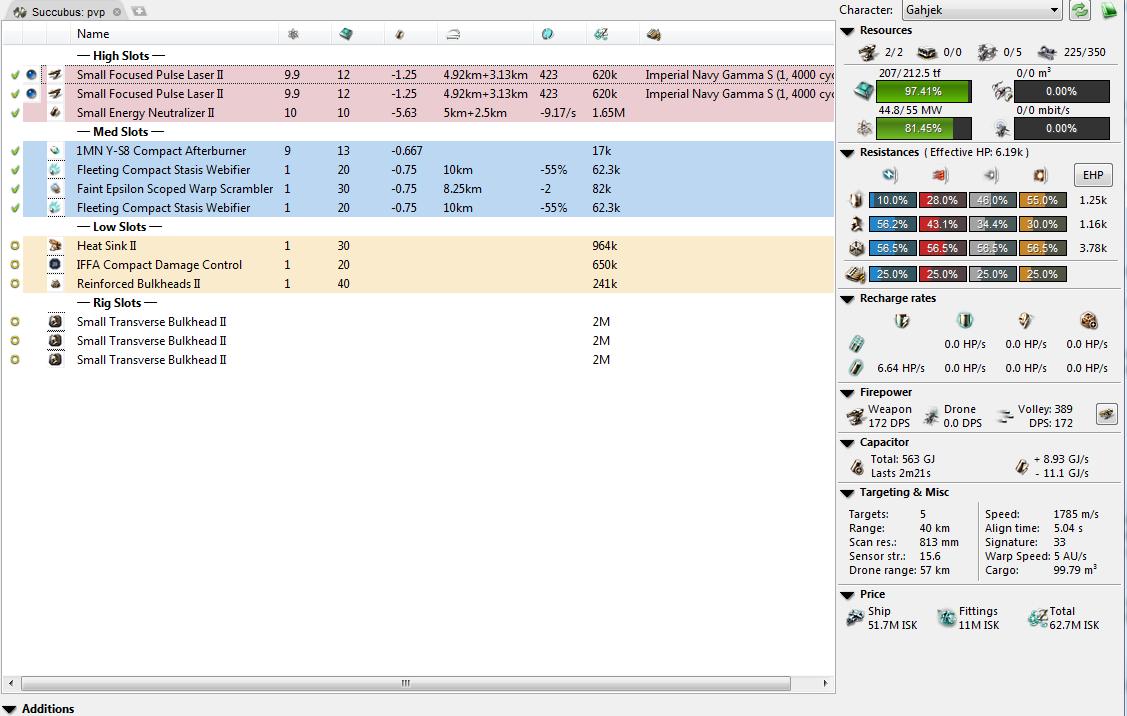Click the turret hardpoints icon 2/2
1127x716 pixels.
pos(868,52)
